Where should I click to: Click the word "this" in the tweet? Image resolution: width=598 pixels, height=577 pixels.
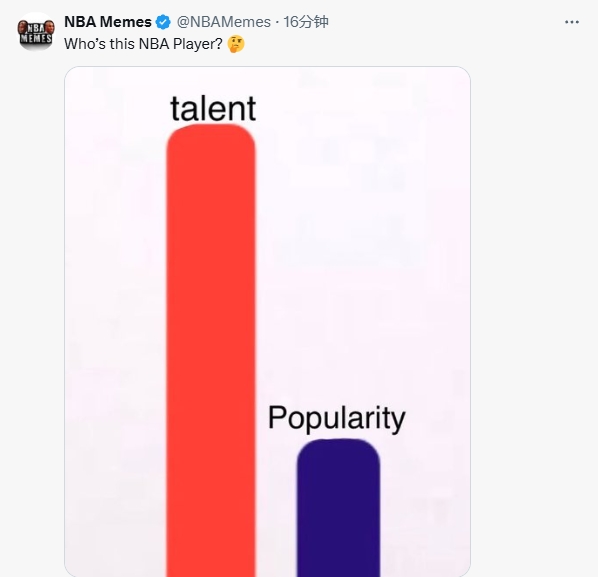pyautogui.click(x=122, y=44)
